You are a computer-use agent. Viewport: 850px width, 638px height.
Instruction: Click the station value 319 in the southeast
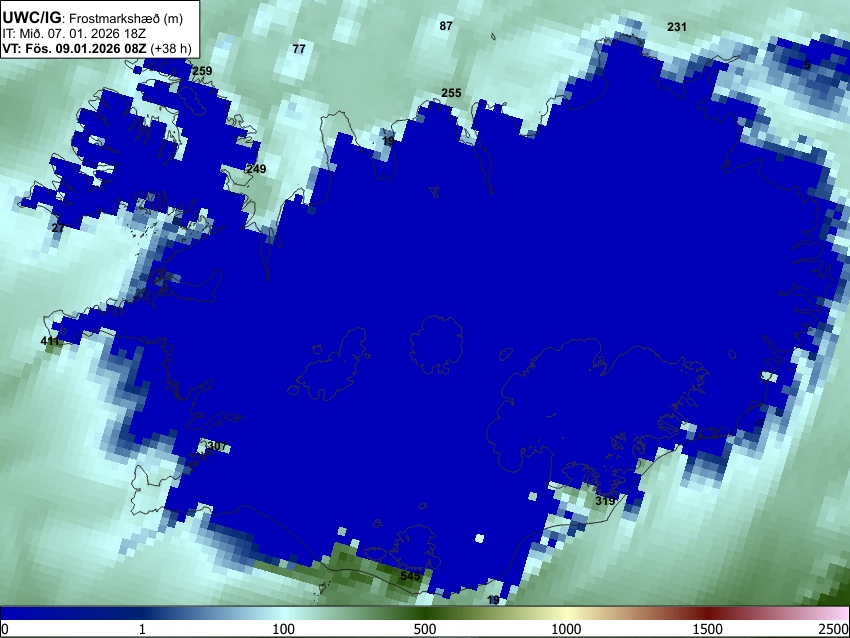(605, 501)
